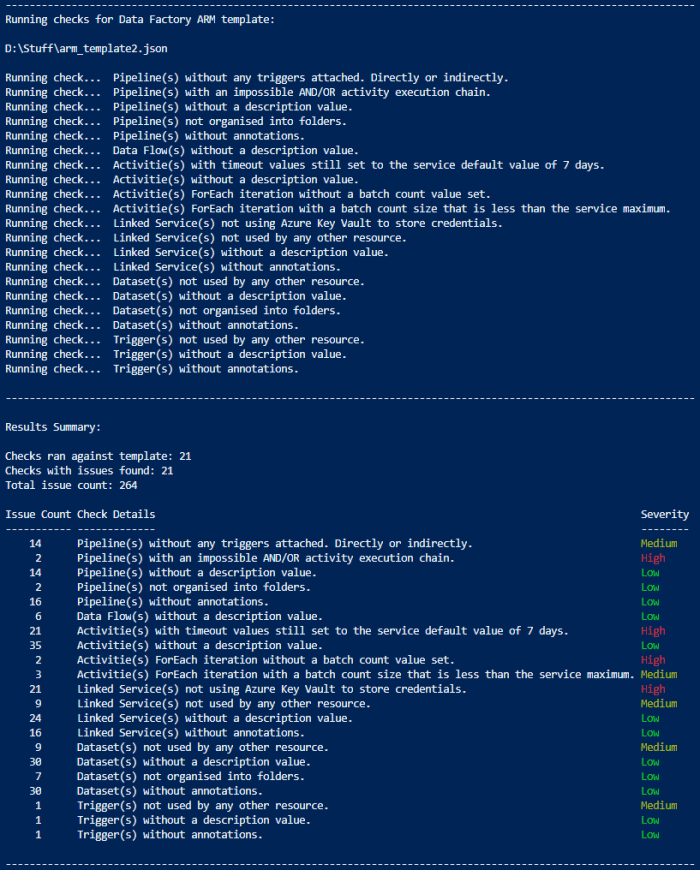700x870 pixels.
Task: Click the first 'Running check...' line about triggers attached
Action: tap(256, 77)
